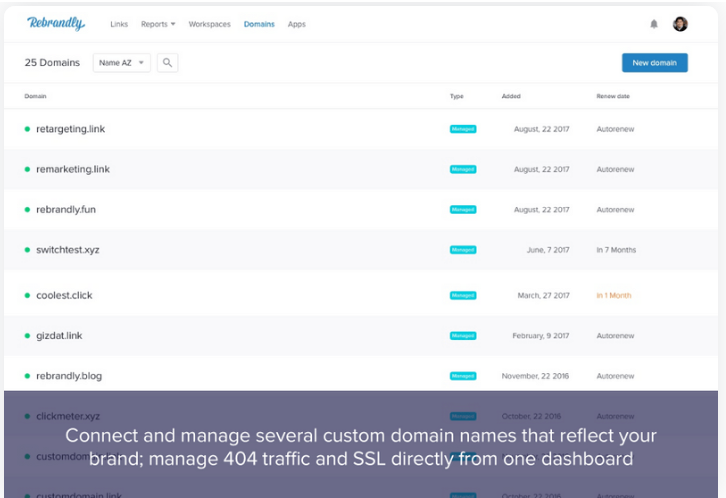
Task: Click green status dot for gizdat.link
Action: [27, 336]
